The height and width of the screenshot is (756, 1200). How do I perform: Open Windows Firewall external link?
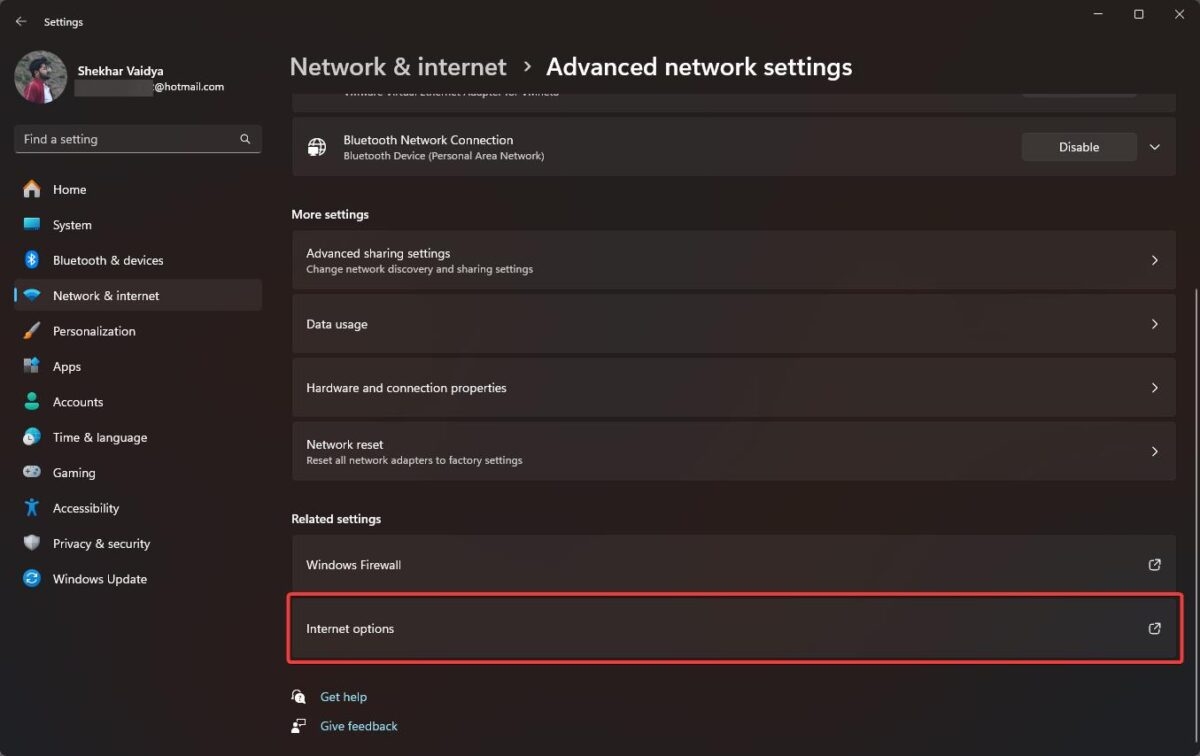click(733, 564)
